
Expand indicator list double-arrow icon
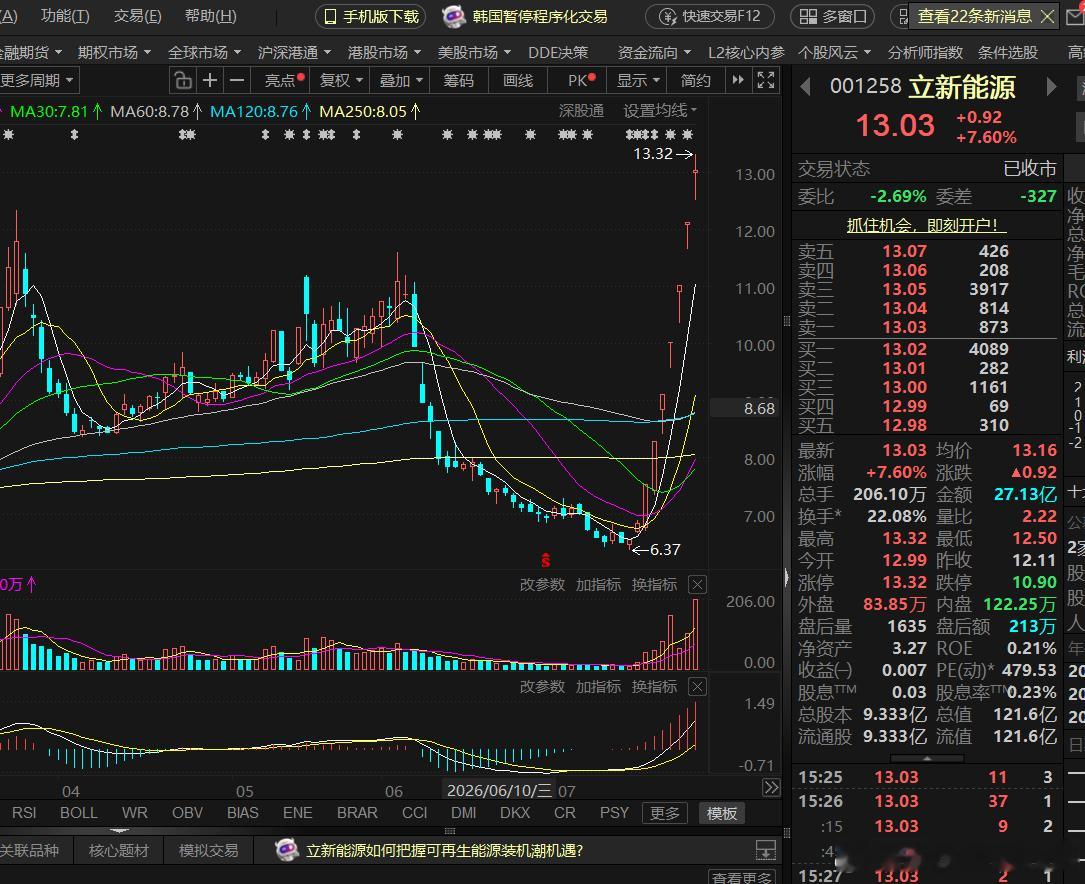[x=771, y=788]
